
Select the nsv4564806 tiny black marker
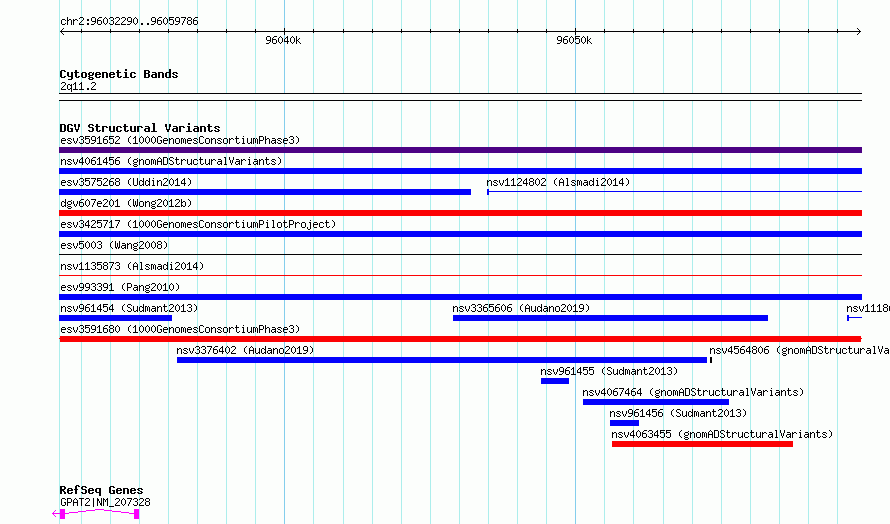(711, 360)
